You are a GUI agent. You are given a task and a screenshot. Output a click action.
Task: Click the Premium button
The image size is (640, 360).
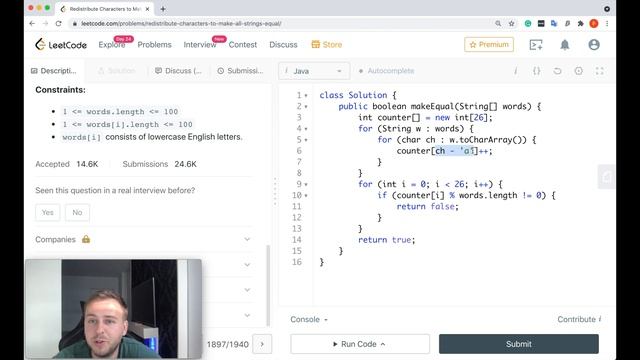489,44
